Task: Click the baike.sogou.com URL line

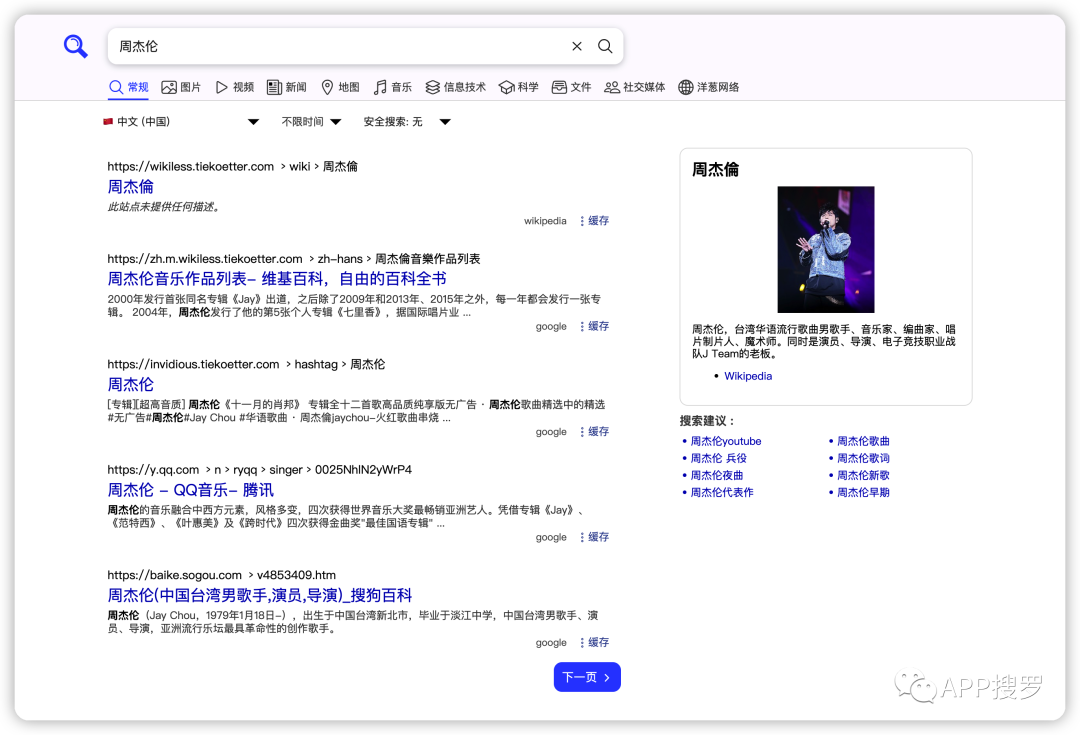Action: [222, 575]
